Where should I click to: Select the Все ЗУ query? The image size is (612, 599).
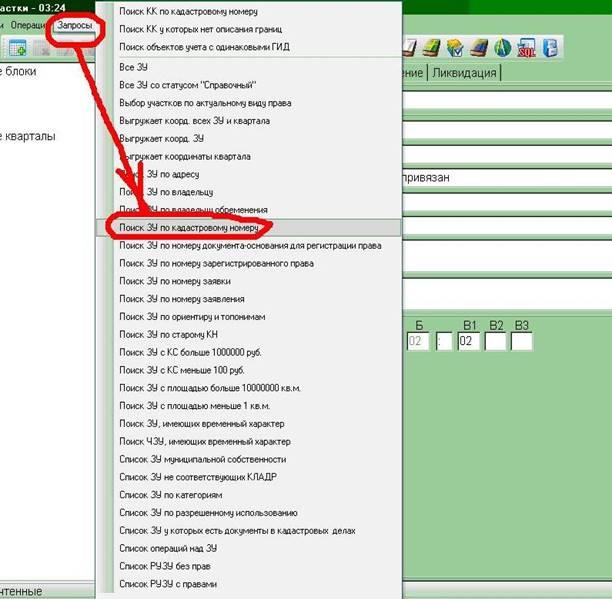pyautogui.click(x=133, y=66)
